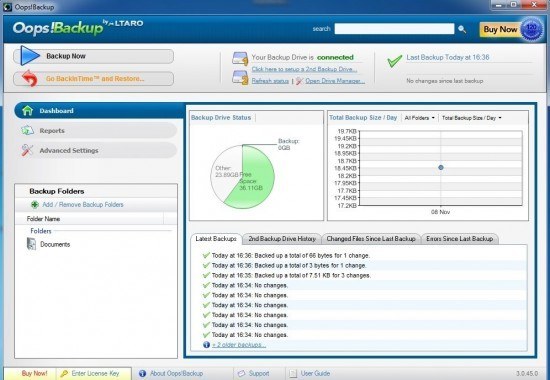Click the Backup Drive Status panel title

click(221, 118)
